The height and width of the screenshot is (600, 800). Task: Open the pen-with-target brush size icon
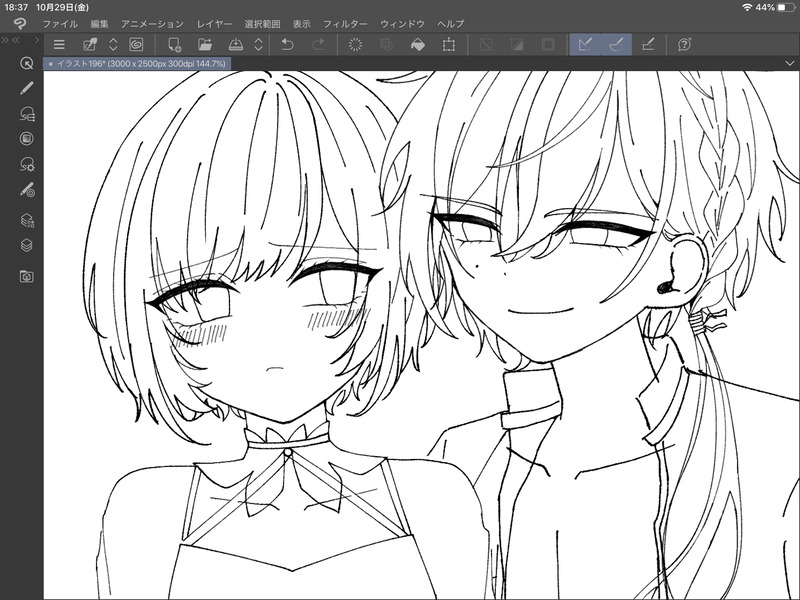(27, 190)
